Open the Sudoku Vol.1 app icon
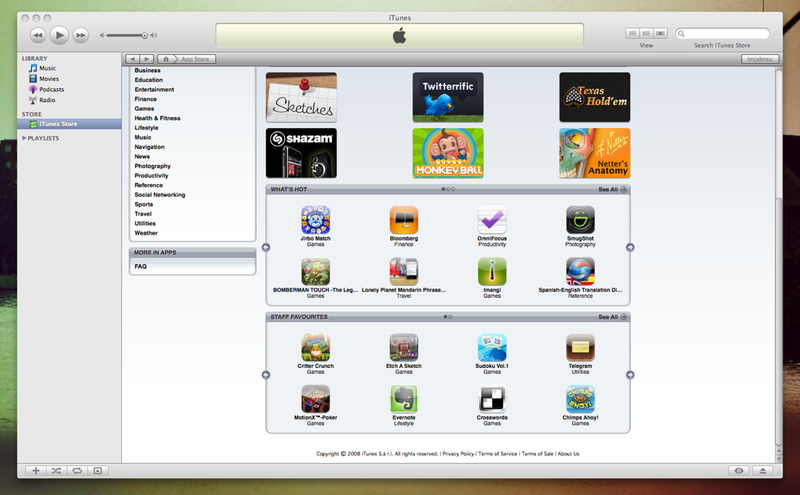 (x=492, y=348)
